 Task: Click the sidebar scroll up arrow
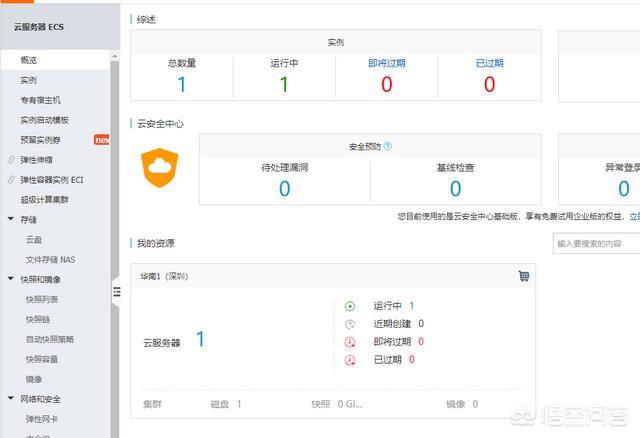[x=115, y=56]
